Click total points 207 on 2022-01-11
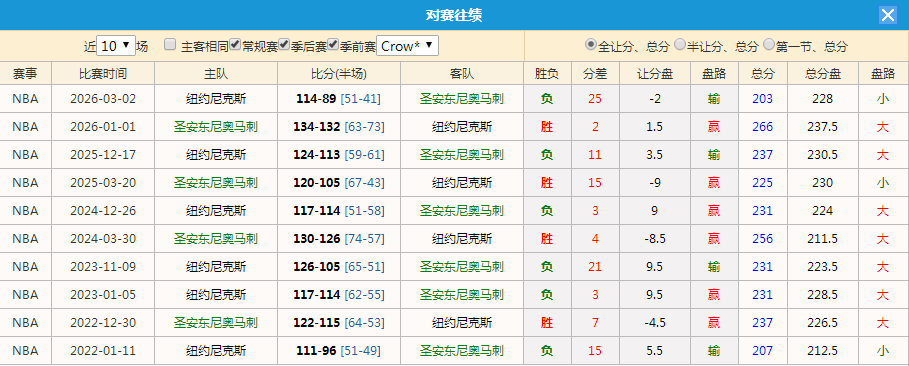Viewport: 909px width, 366px height. pos(763,351)
